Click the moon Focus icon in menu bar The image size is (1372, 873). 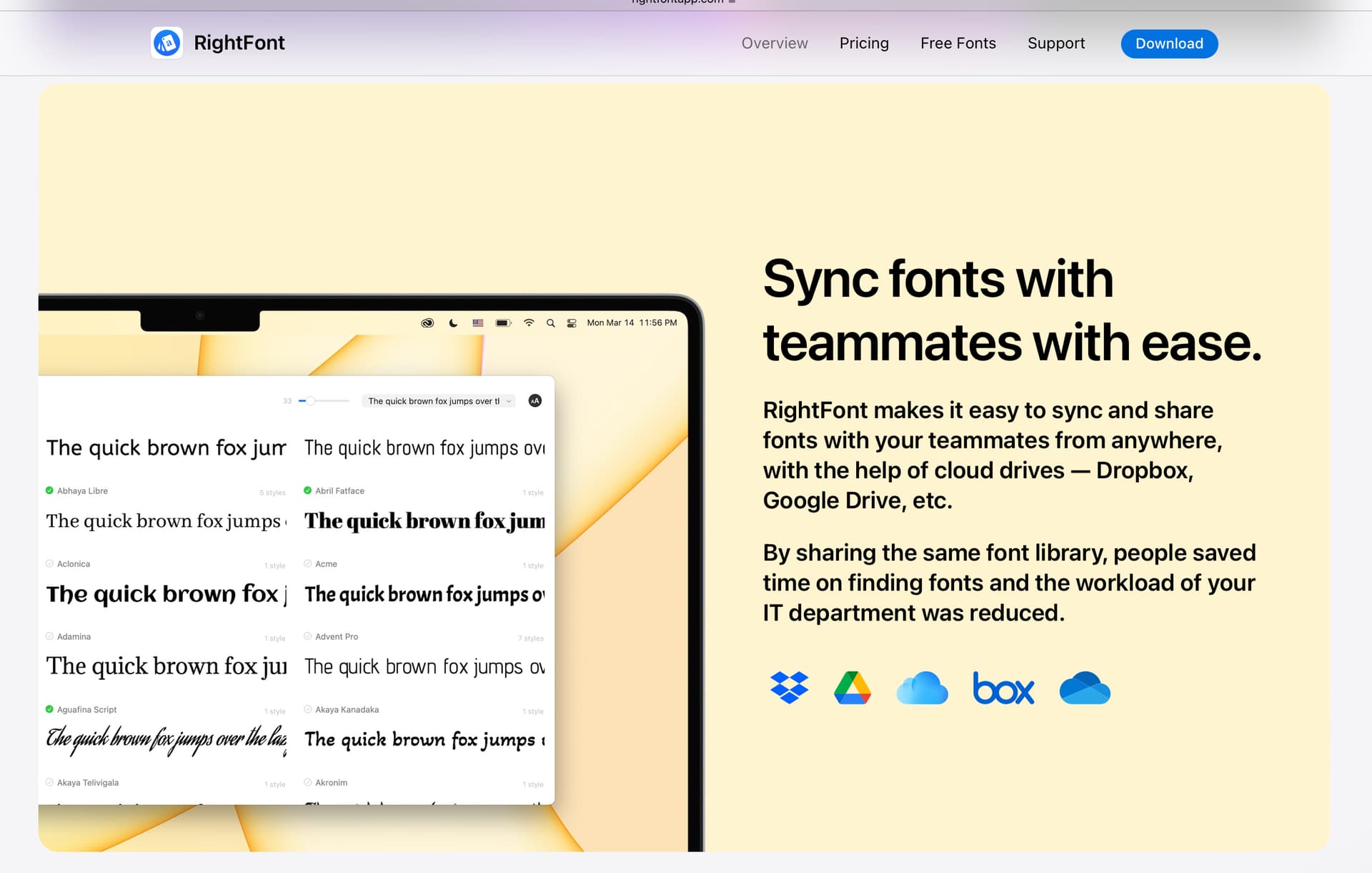tap(453, 323)
